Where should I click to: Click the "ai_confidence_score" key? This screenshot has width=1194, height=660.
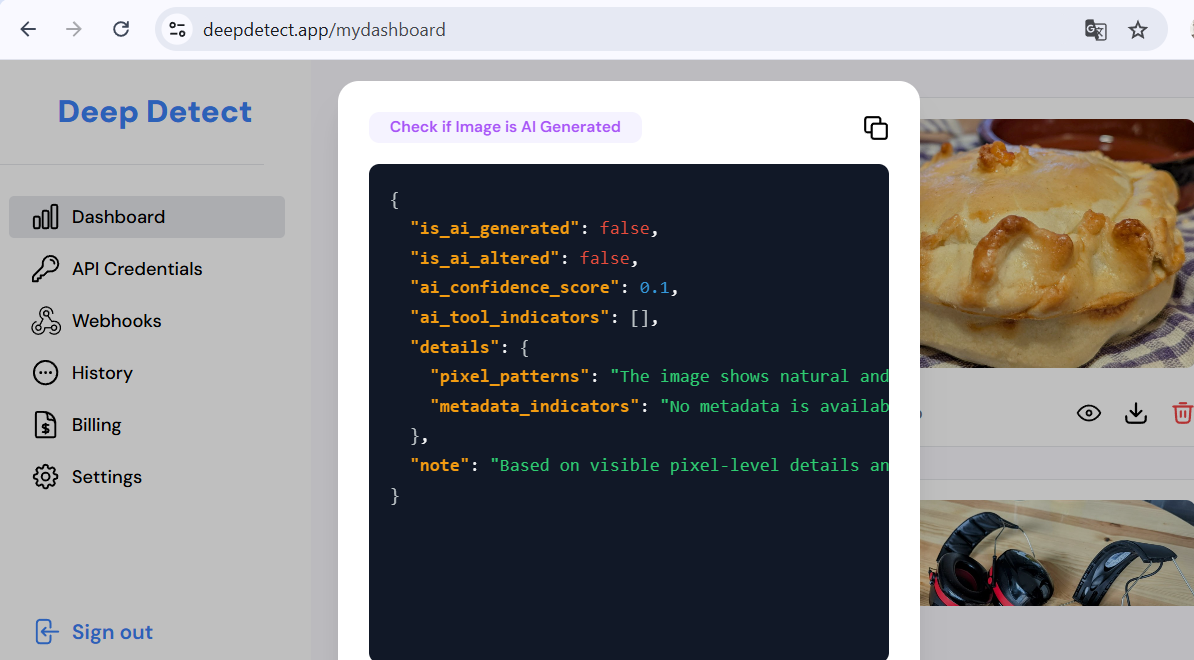tap(515, 288)
